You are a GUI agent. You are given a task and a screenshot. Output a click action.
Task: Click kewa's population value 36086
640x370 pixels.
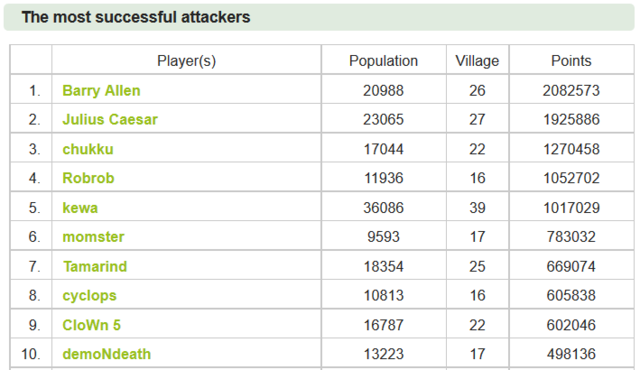point(383,208)
